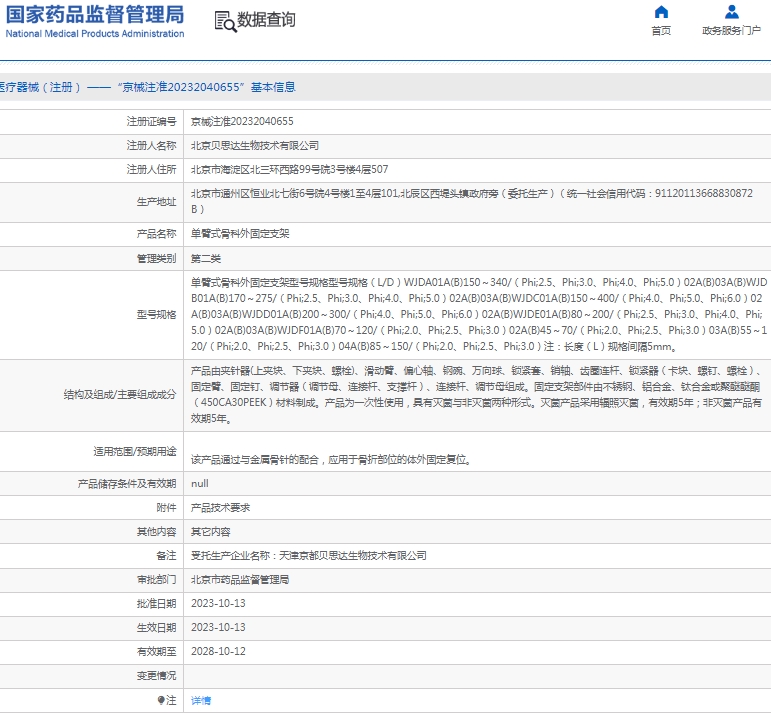Click the 生产地址 value text

[x=472, y=201]
